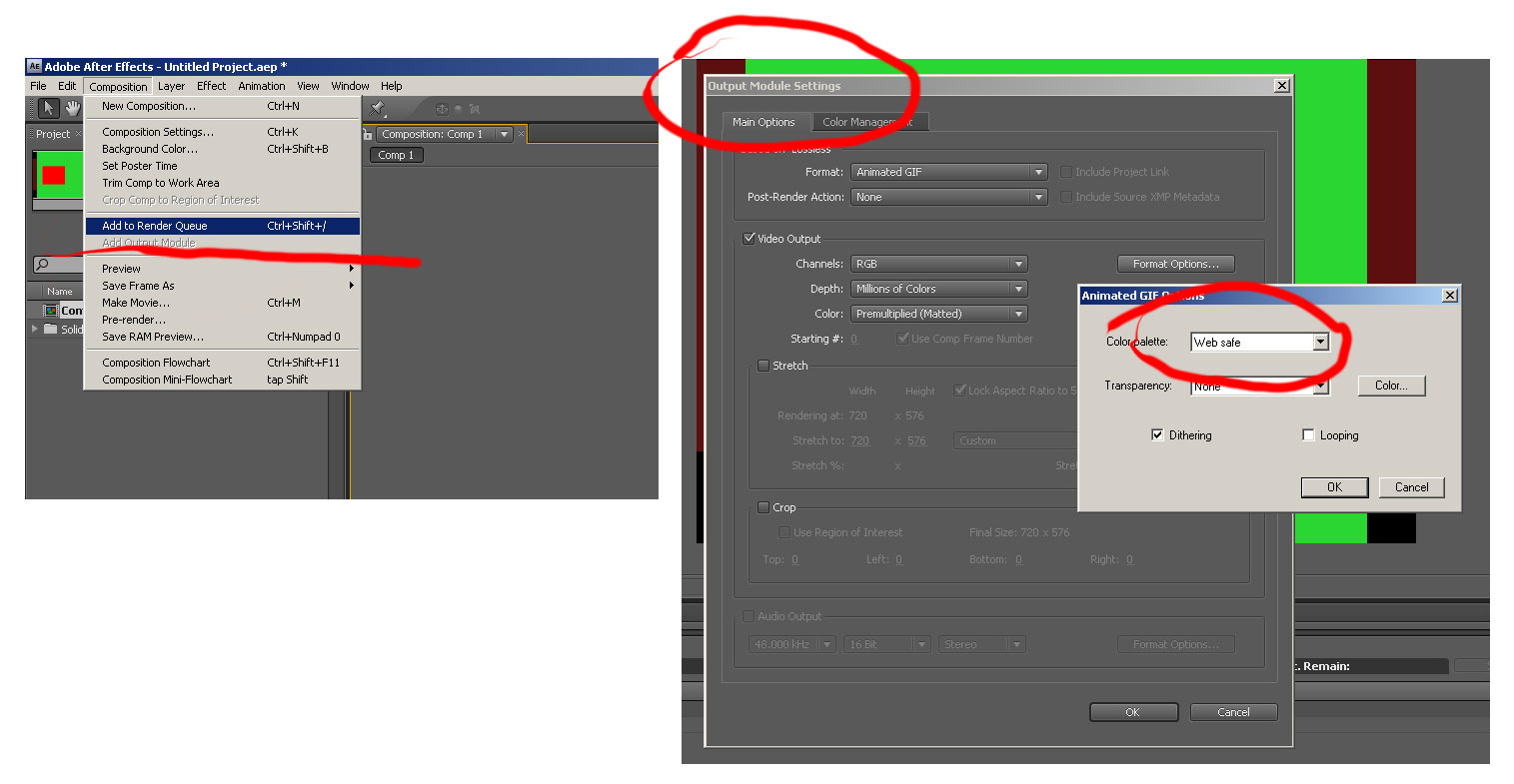Open the Channels dropdown showing RGB

point(938,264)
